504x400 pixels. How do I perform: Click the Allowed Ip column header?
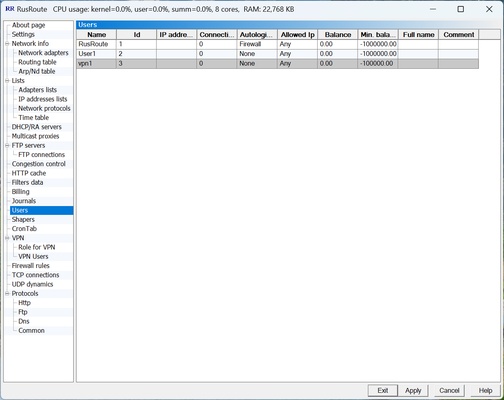(297, 35)
